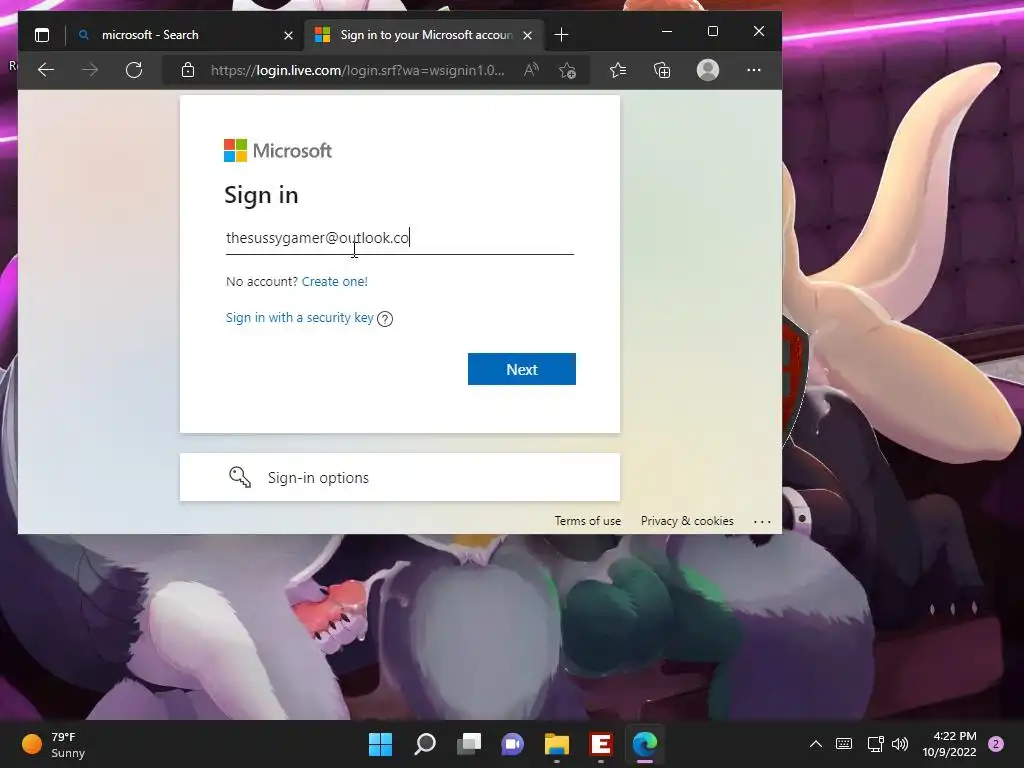Minimize the Edge window

pos(667,31)
